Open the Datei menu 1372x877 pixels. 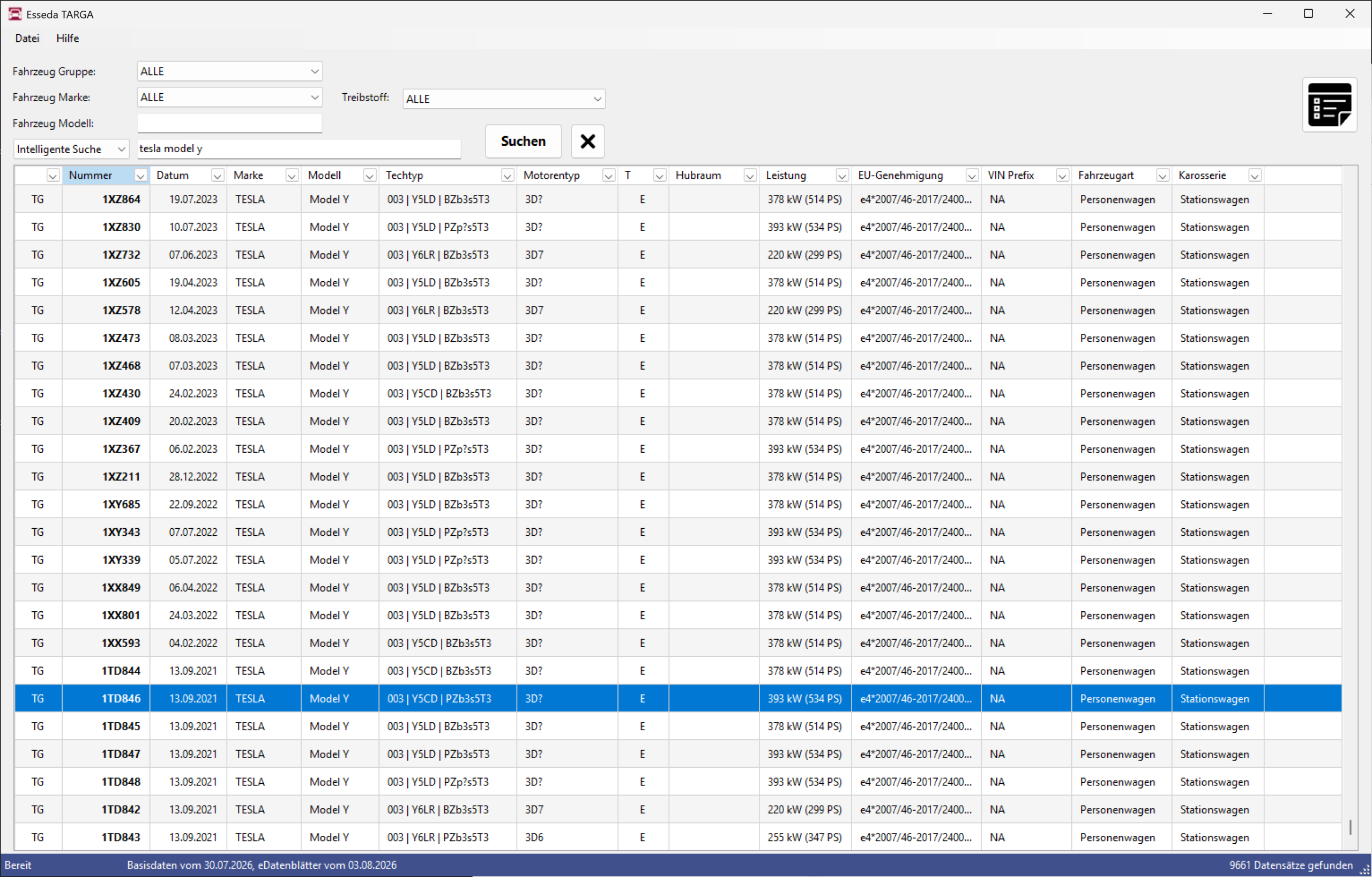[x=27, y=38]
